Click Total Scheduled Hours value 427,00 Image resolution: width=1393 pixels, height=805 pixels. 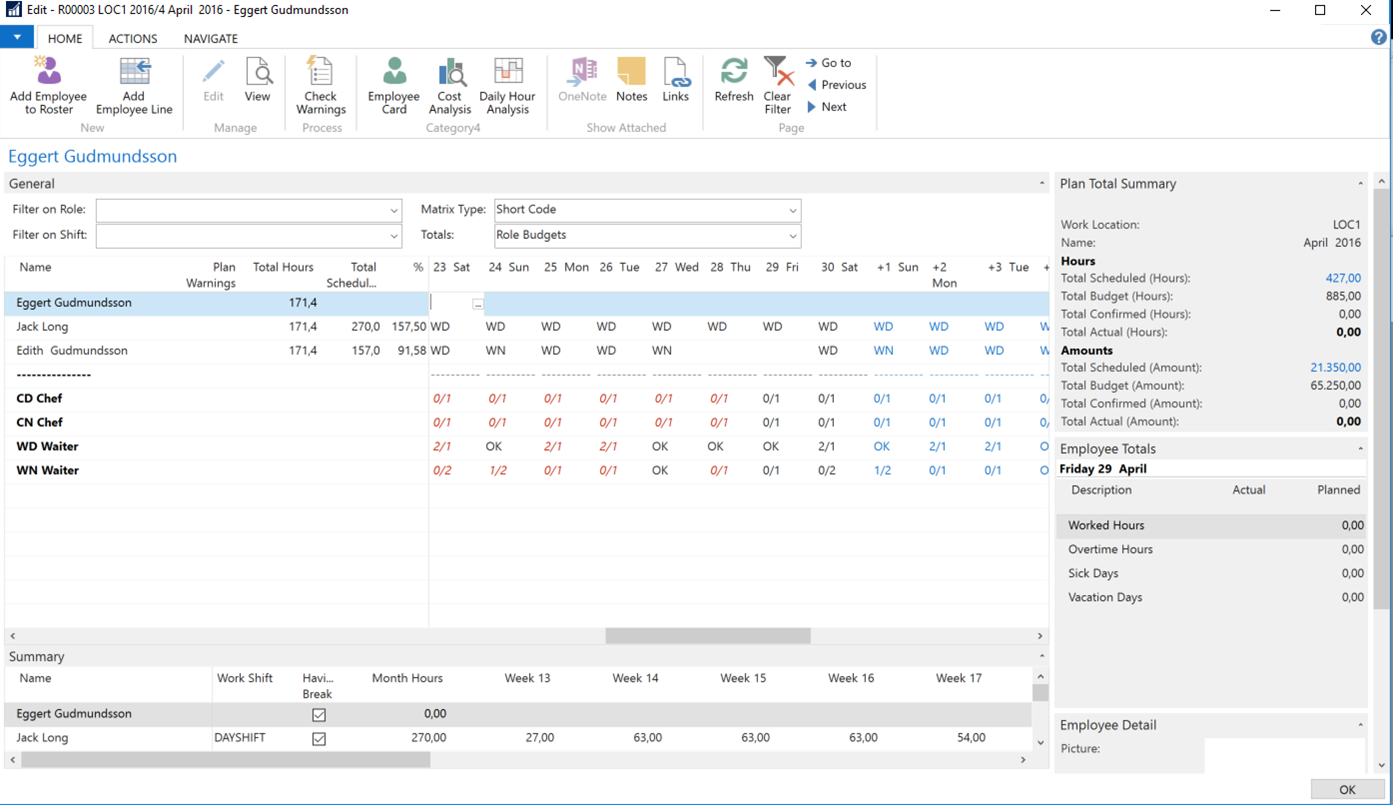pyautogui.click(x=1343, y=279)
